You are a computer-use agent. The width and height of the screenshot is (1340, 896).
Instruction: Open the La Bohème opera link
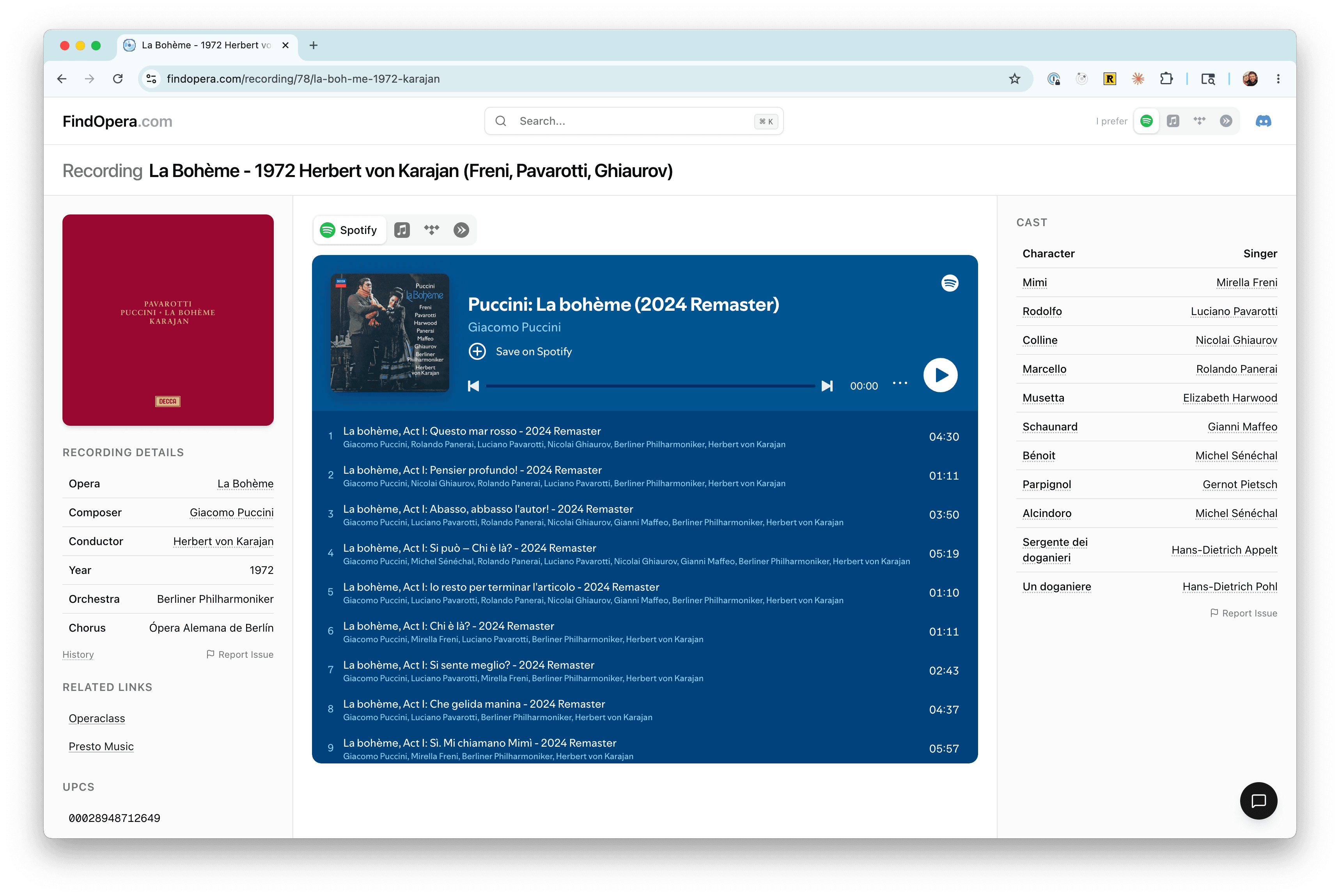(245, 484)
